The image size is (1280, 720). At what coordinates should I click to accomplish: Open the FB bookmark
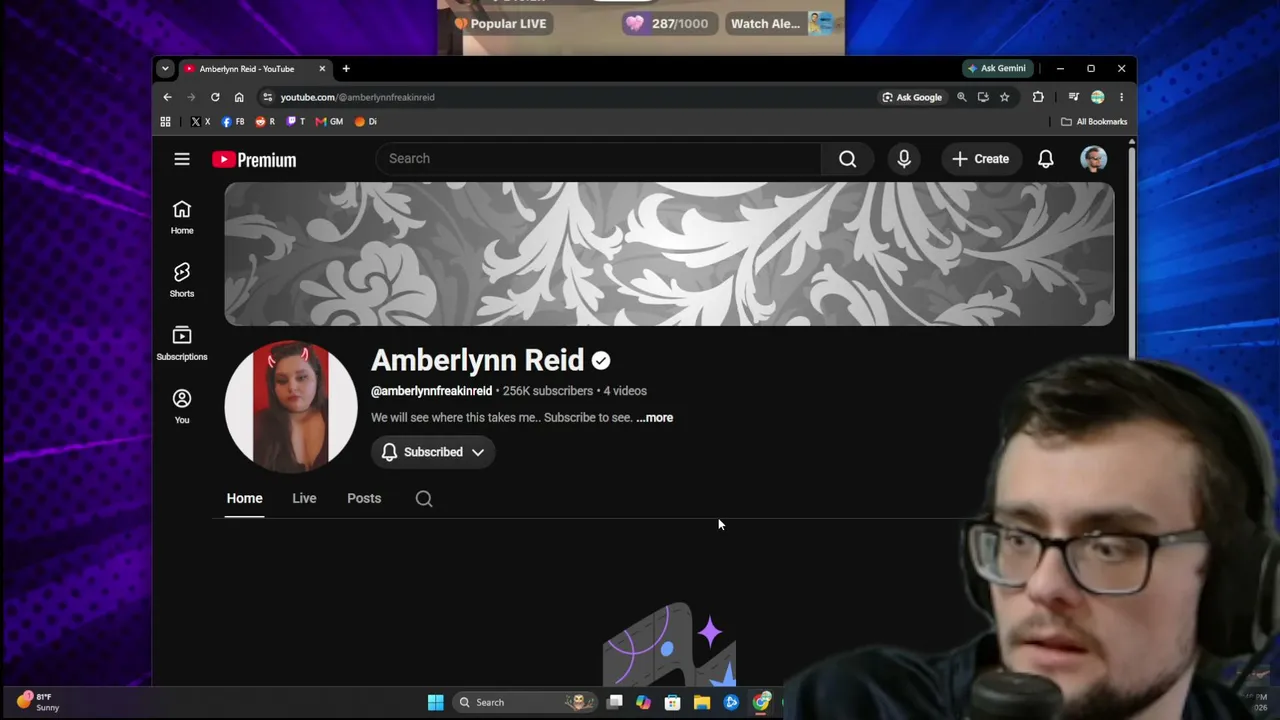click(x=233, y=122)
